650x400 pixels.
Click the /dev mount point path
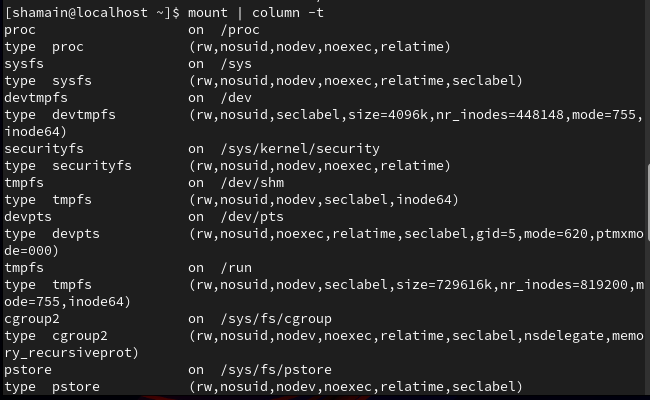click(x=236, y=98)
